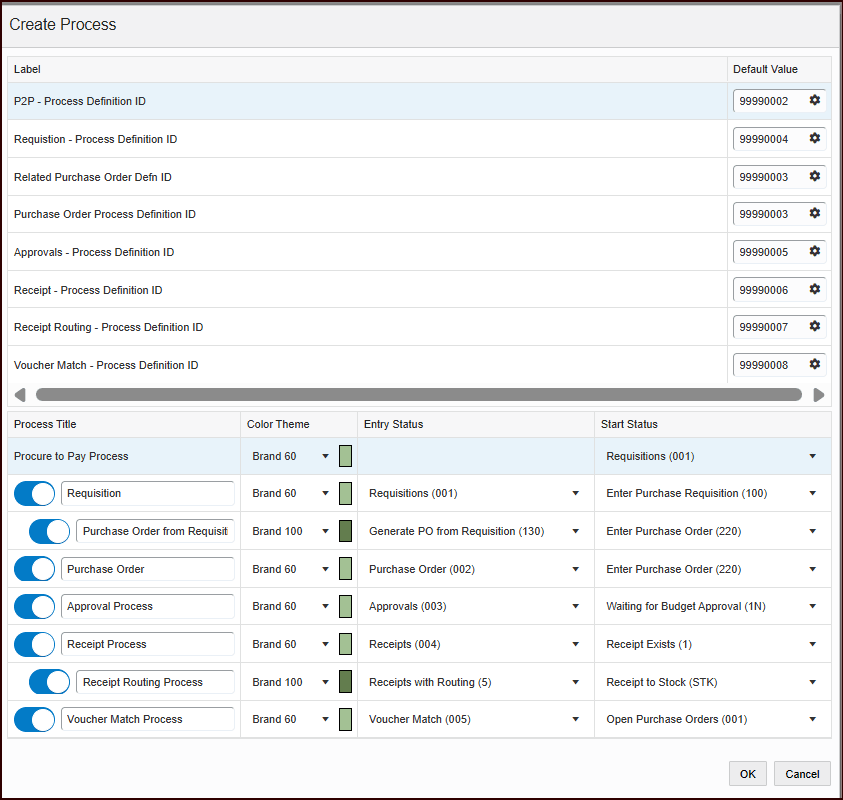Open lookup for Purchase Order Process Definition ID
Viewport: 843px width, 800px height.
coord(815,214)
